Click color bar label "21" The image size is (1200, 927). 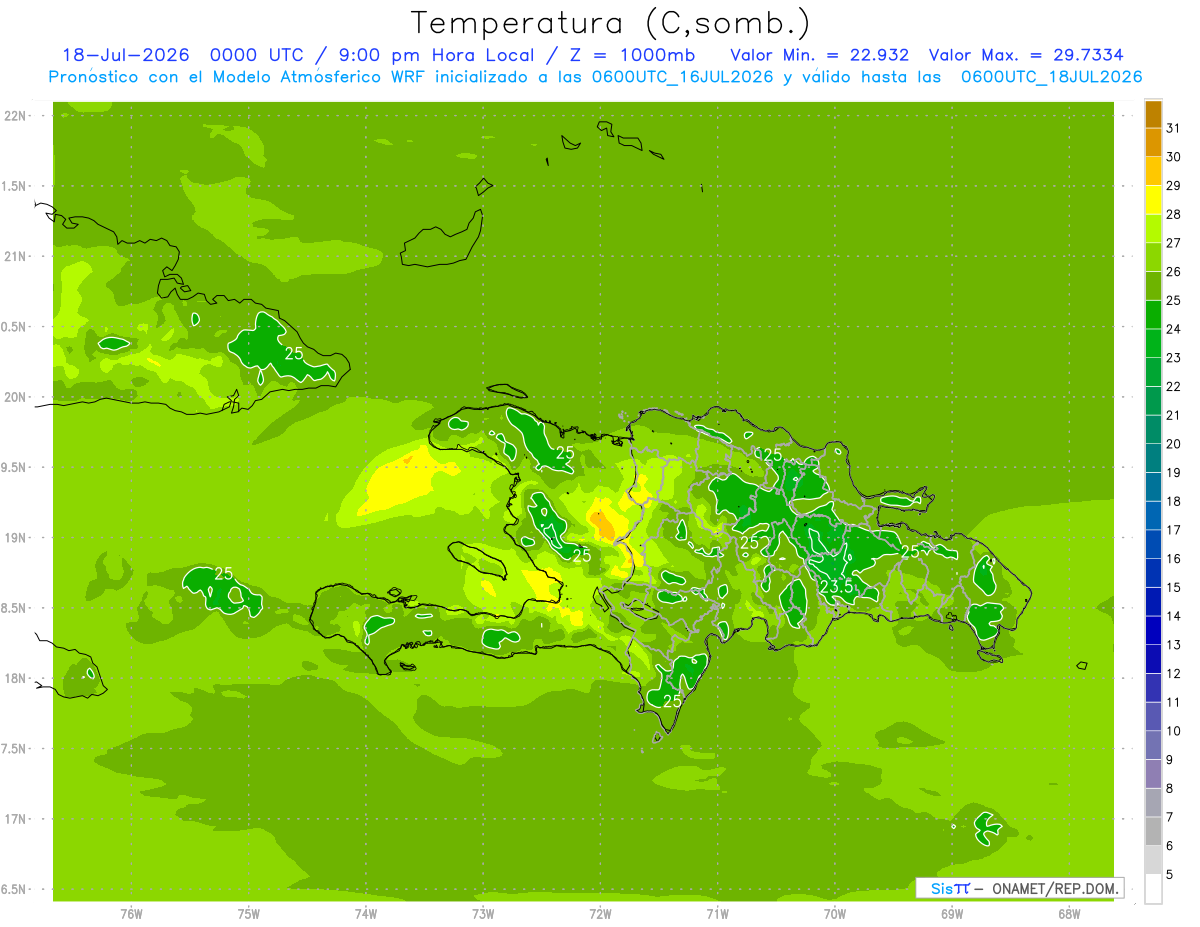pos(1174,415)
